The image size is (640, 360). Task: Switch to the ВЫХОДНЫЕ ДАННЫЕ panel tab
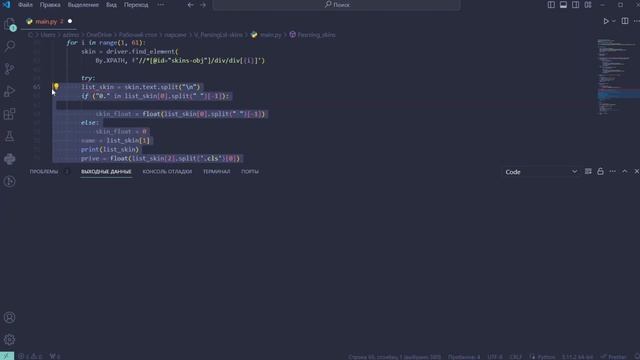[106, 171]
